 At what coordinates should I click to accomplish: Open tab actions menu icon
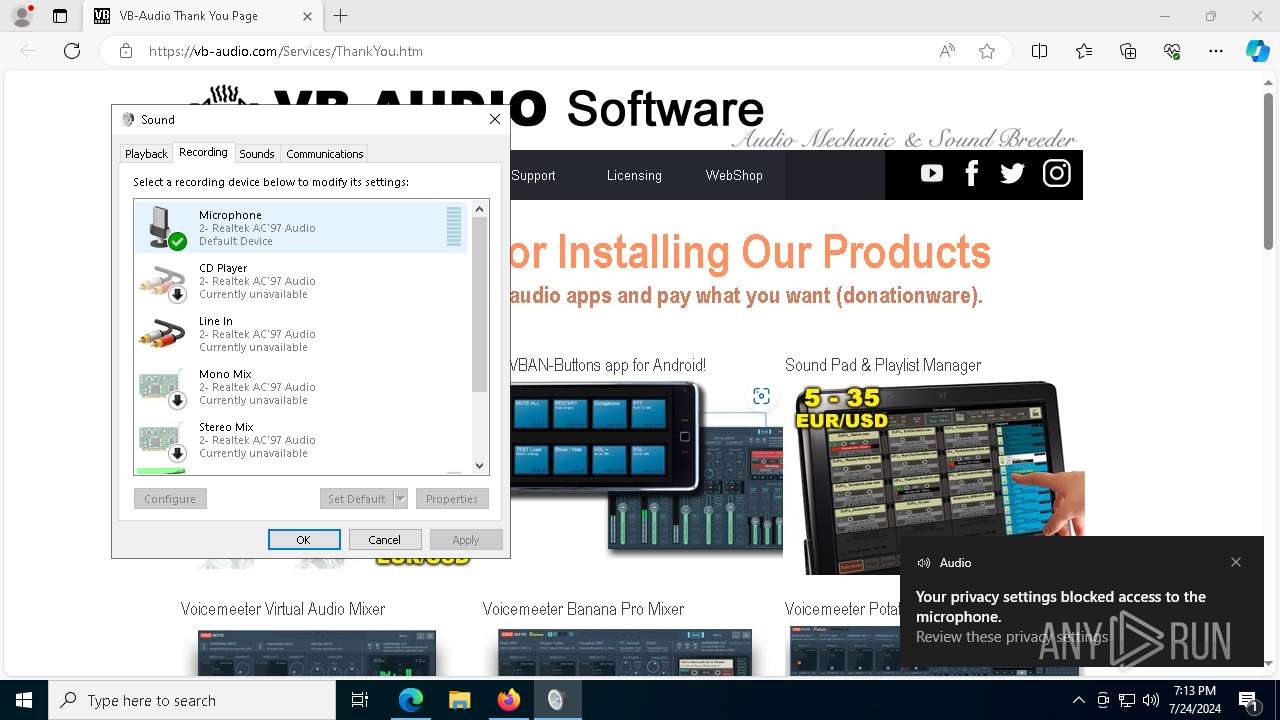click(60, 16)
